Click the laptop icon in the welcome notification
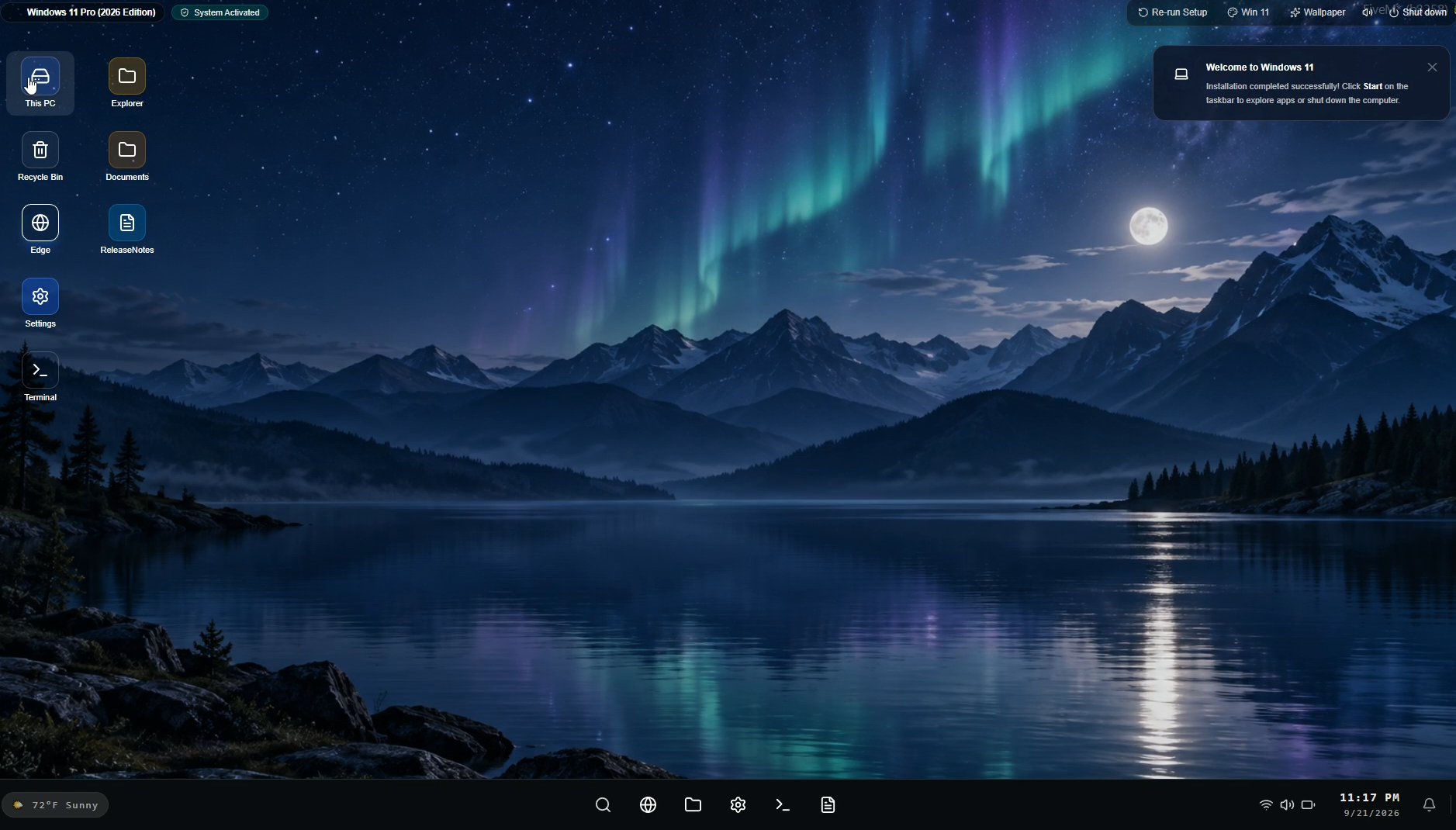1456x830 pixels. tap(1181, 74)
